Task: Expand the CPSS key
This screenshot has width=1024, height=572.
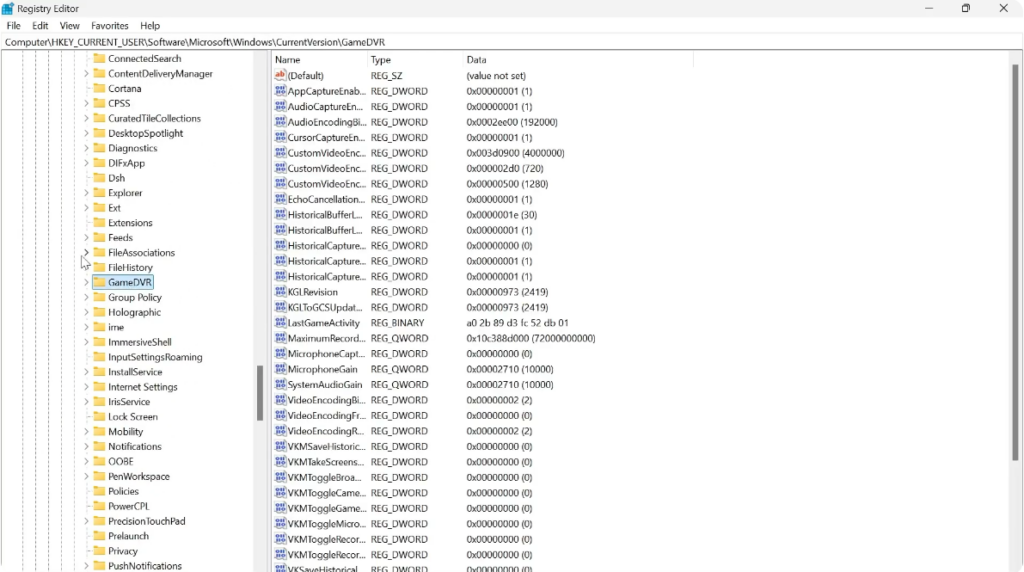Action: [86, 103]
